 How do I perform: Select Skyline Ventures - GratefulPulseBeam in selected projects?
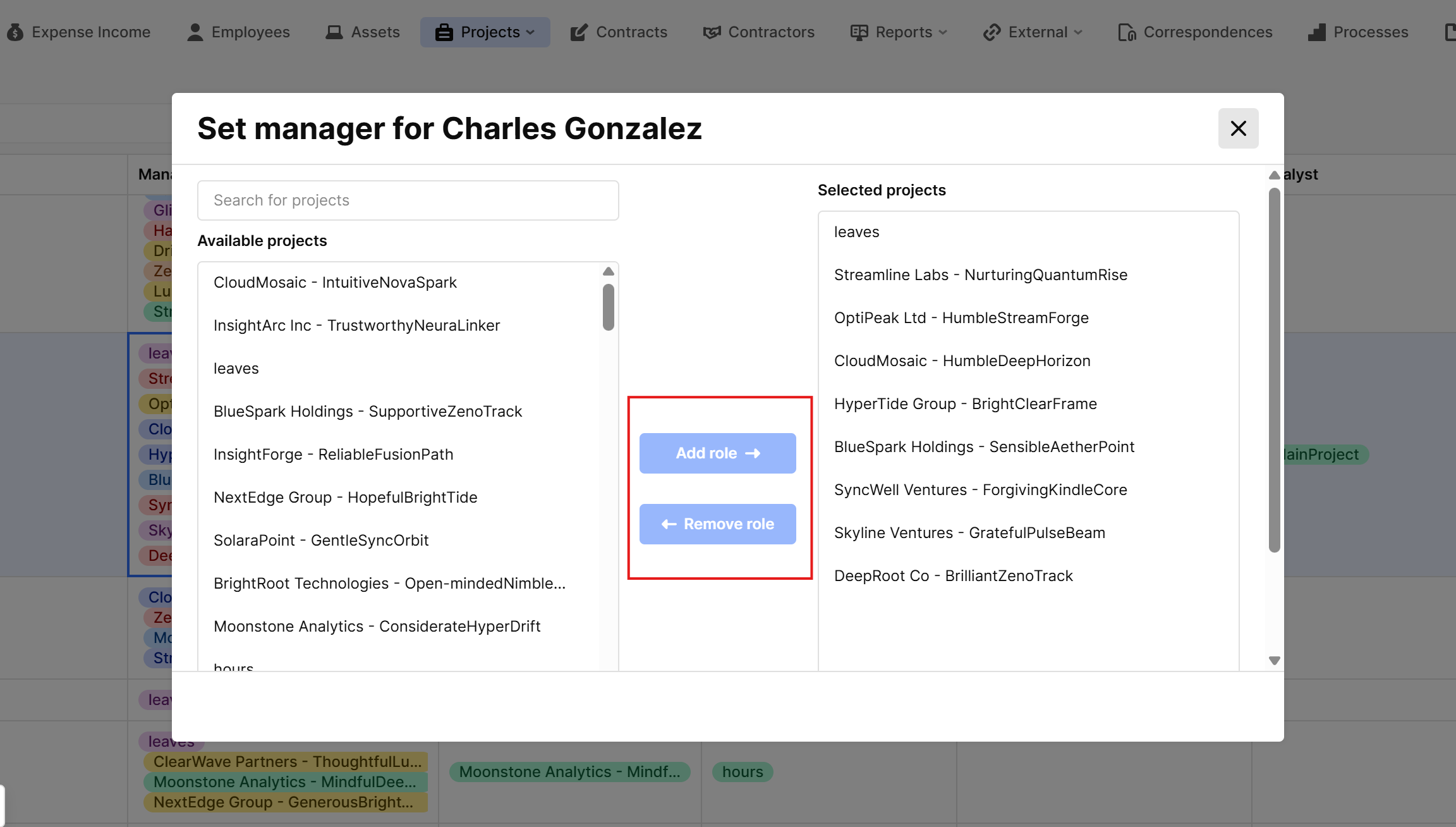[x=969, y=533]
